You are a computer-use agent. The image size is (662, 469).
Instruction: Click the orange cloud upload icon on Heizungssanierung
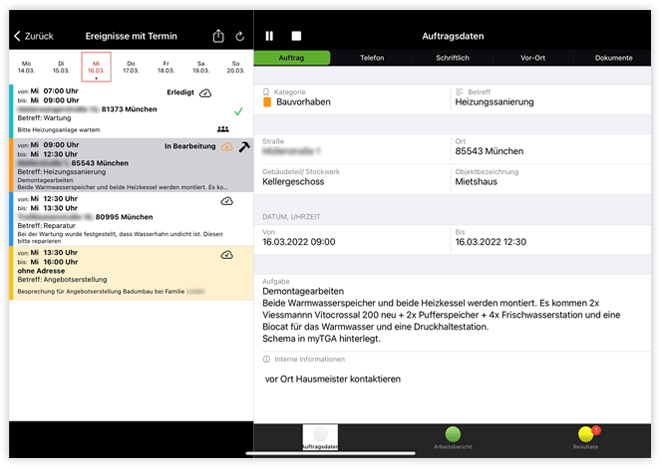click(227, 147)
